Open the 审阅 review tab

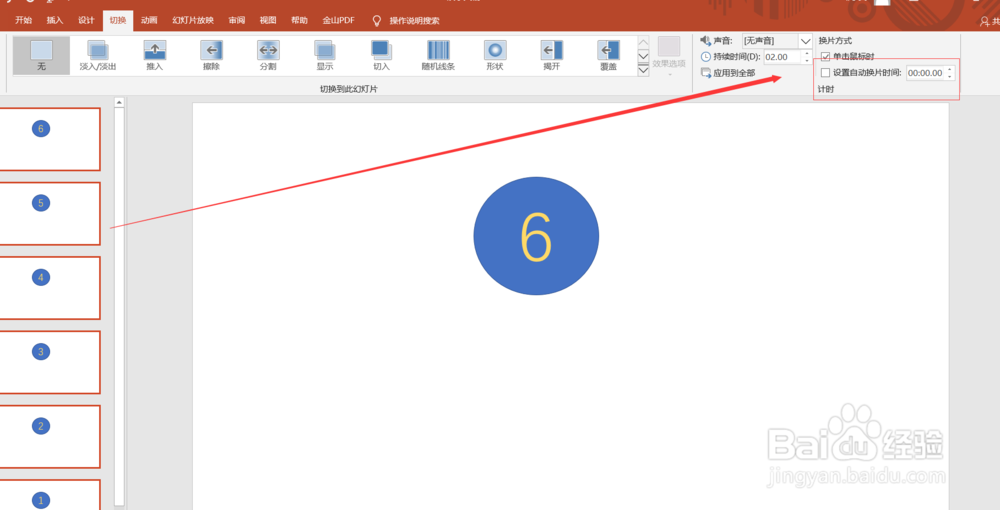click(x=237, y=20)
